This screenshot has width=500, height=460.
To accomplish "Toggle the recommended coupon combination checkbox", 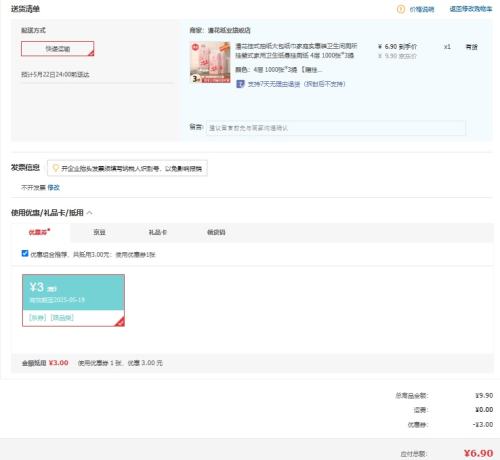I will (x=25, y=253).
